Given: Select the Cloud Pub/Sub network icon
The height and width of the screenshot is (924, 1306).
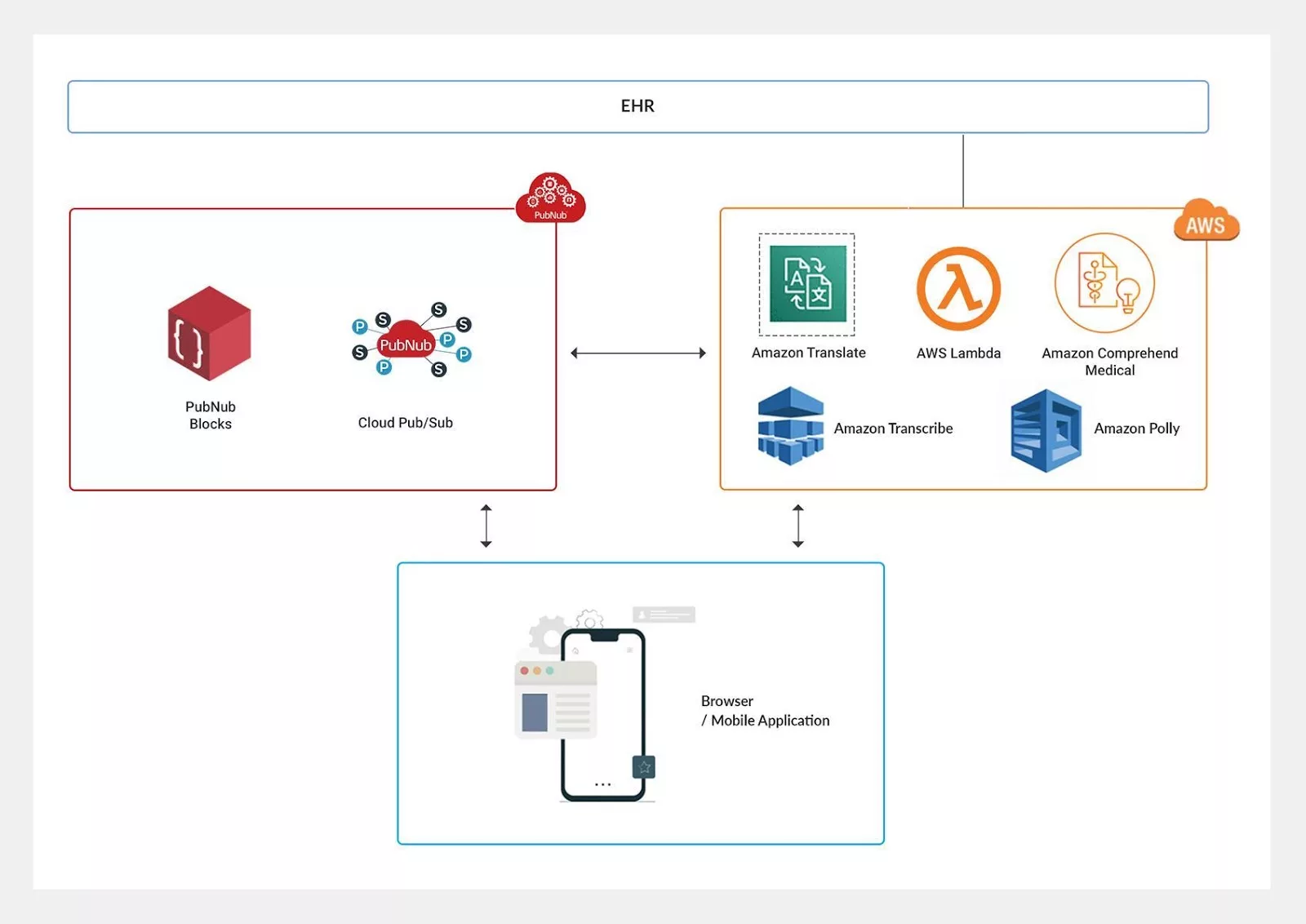Looking at the screenshot, I should (x=411, y=339).
